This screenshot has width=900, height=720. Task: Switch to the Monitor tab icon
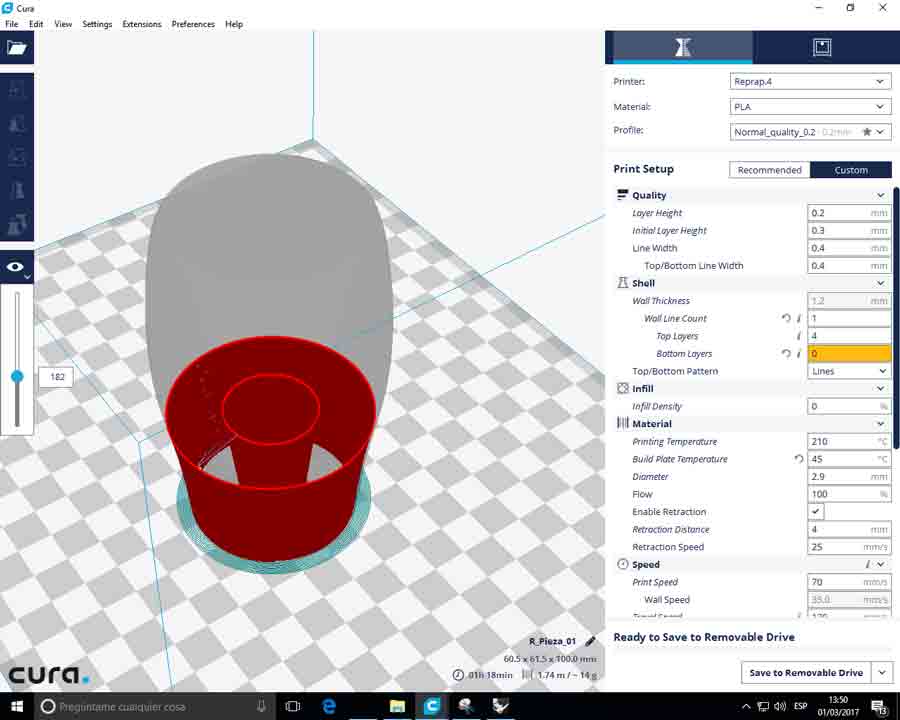click(x=822, y=48)
